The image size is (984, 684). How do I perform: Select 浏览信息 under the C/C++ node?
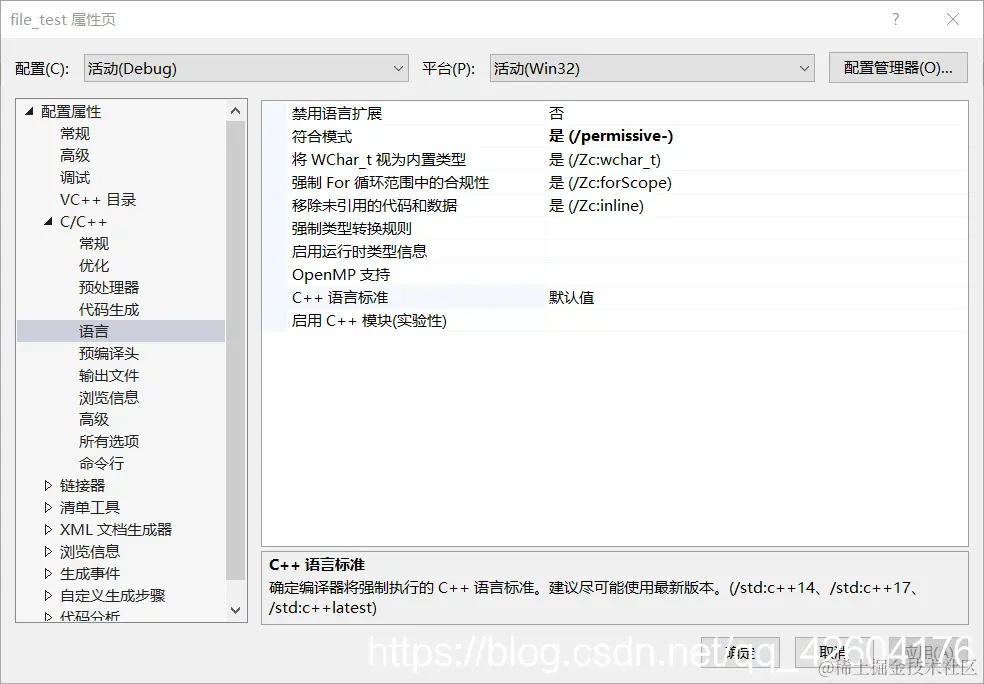click(109, 397)
